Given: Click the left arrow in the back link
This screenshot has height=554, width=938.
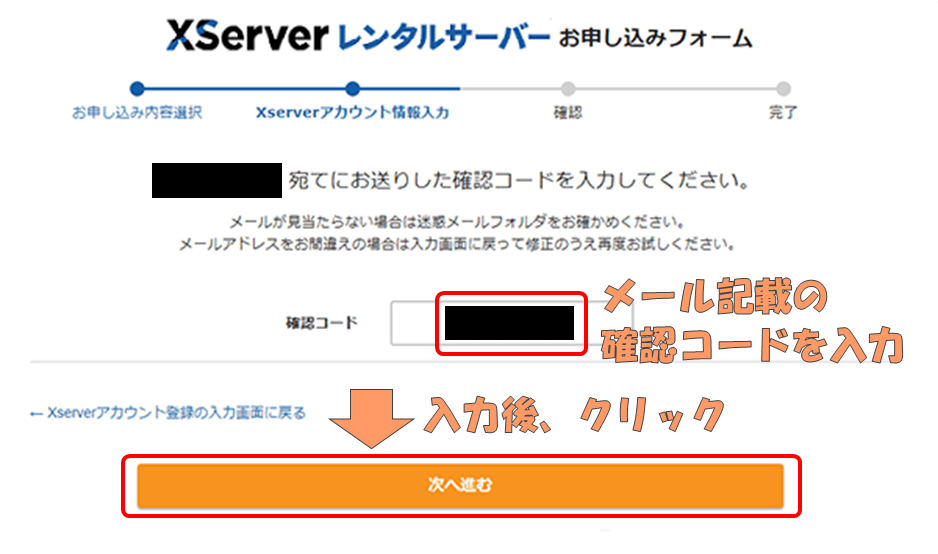Looking at the screenshot, I should 37,412.
